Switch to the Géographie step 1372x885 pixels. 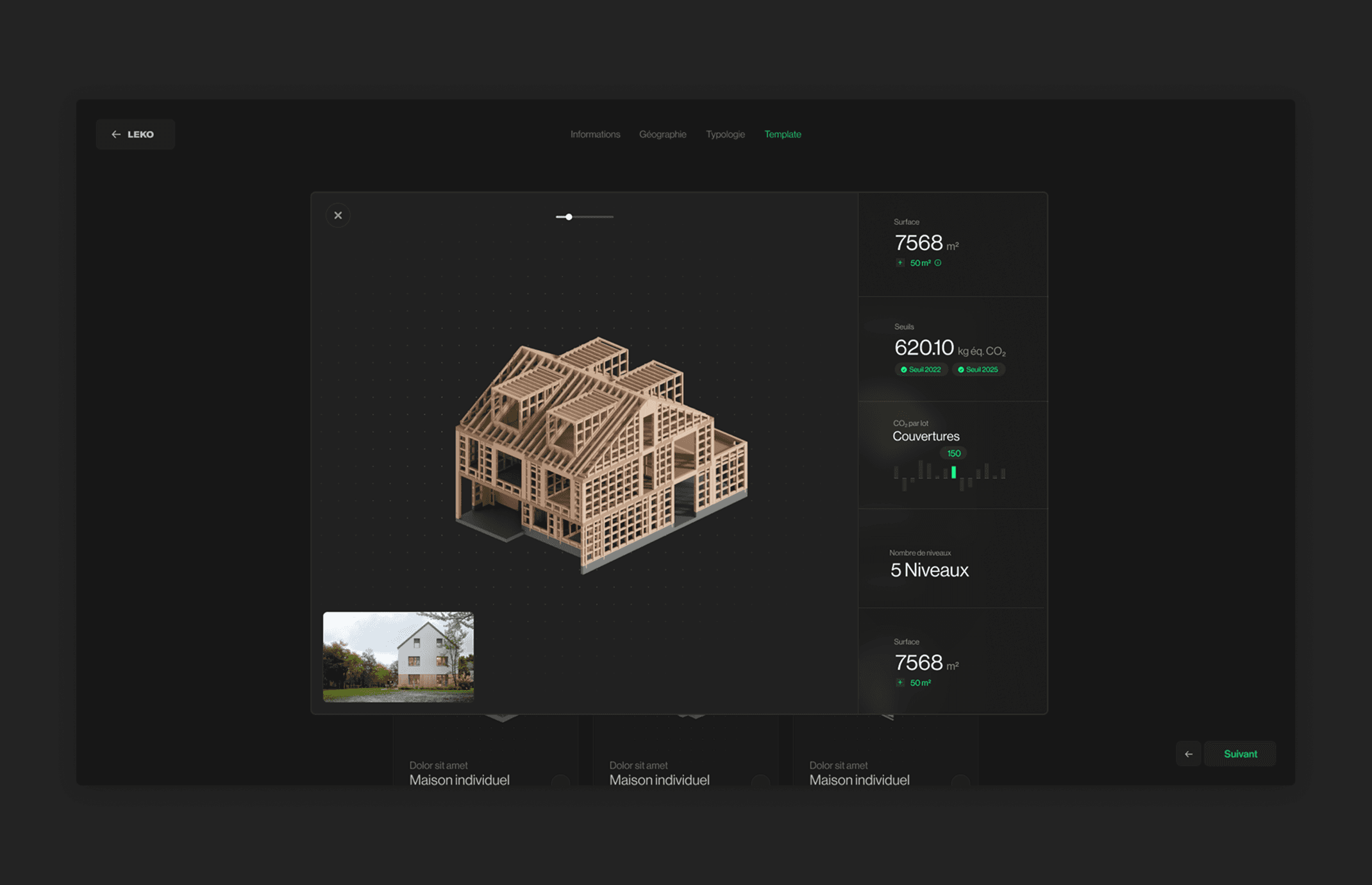click(x=662, y=135)
